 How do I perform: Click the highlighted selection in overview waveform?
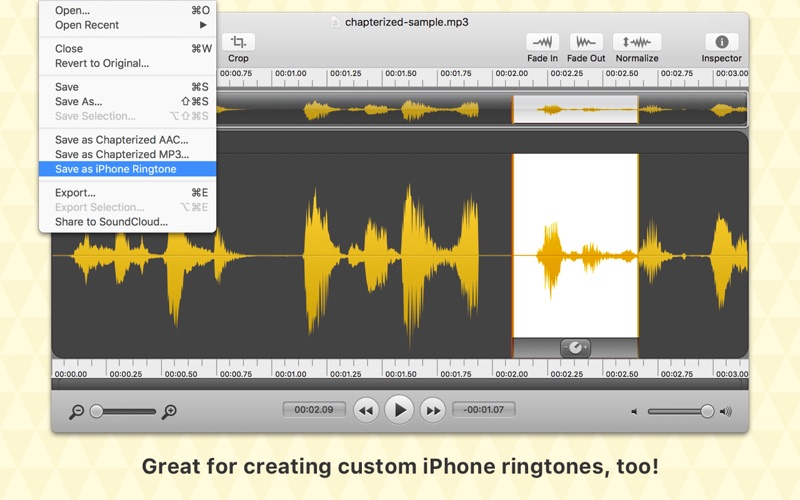pyautogui.click(x=575, y=109)
